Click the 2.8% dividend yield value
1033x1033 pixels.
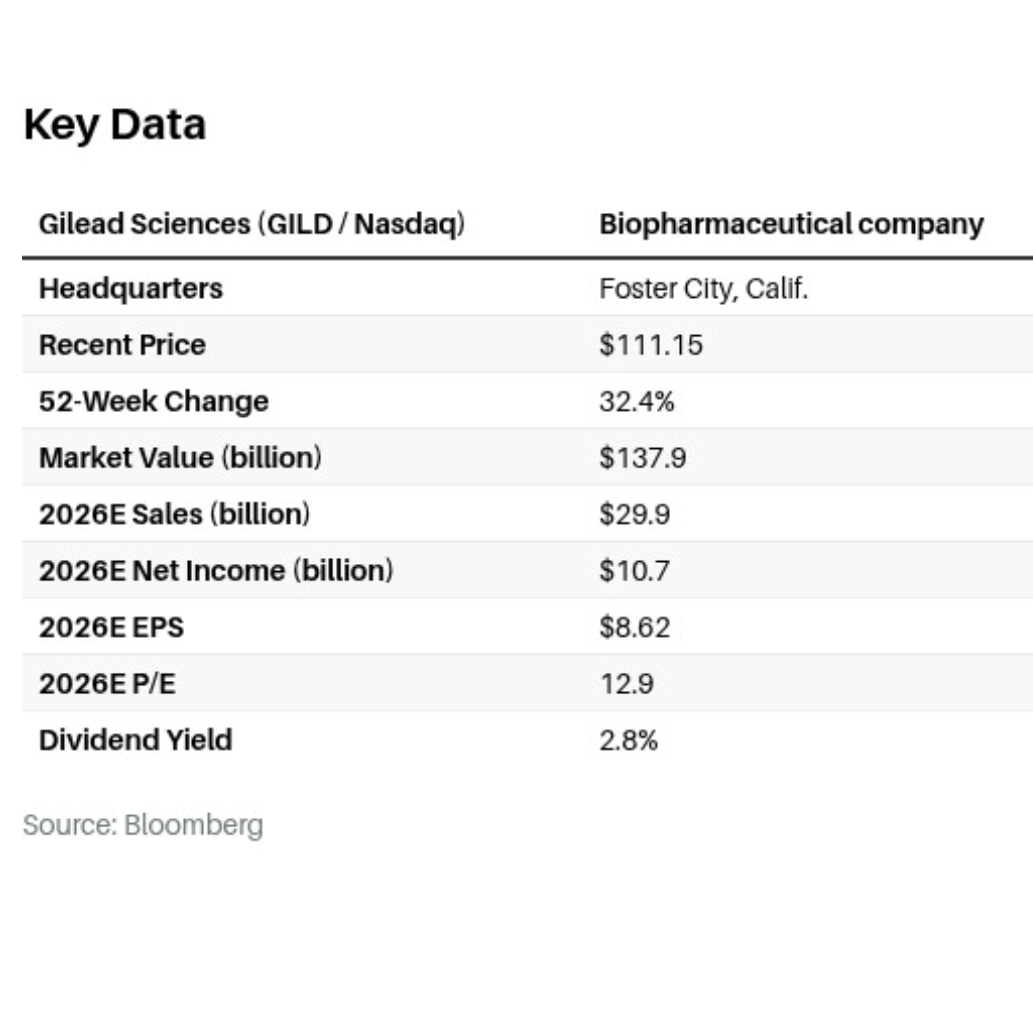[629, 741]
